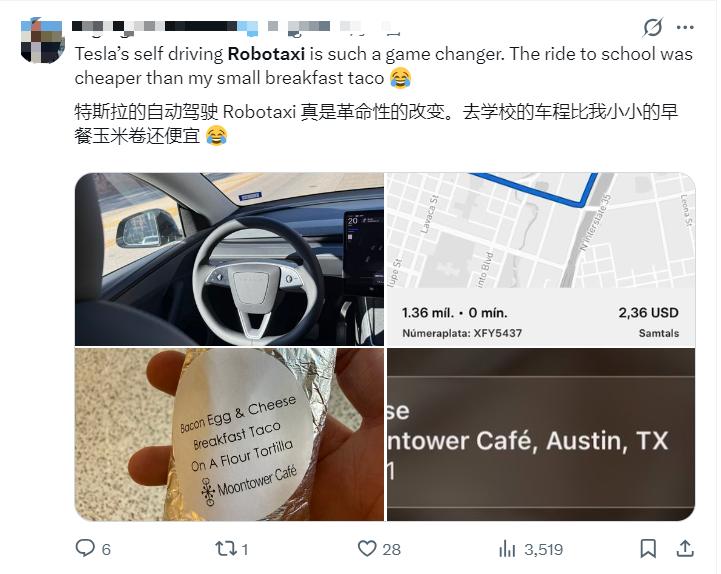The image size is (721, 574).
Task: Open the route map fare receipt image
Action: [541, 259]
